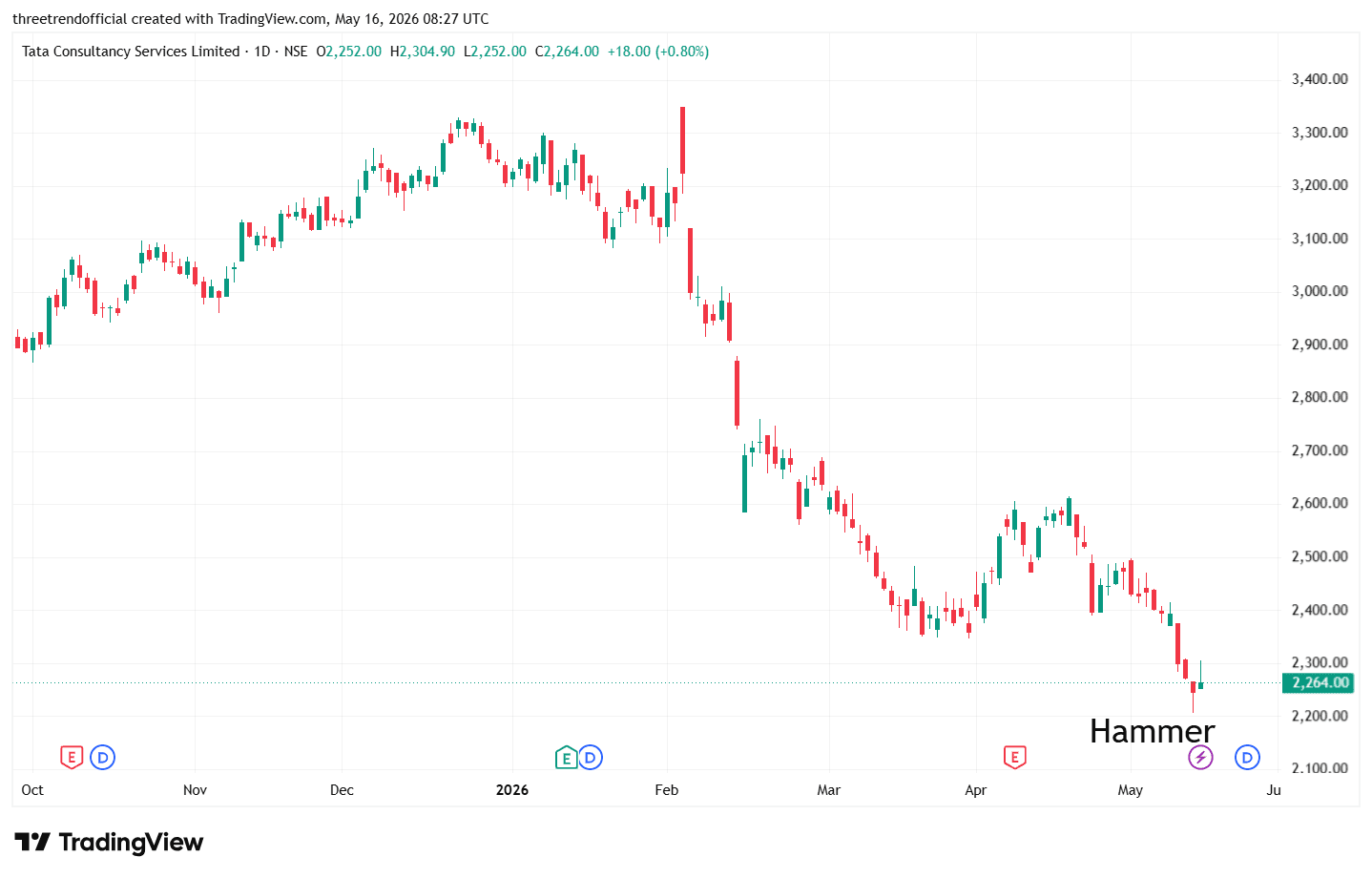Click the NSE exchange label

click(296, 52)
